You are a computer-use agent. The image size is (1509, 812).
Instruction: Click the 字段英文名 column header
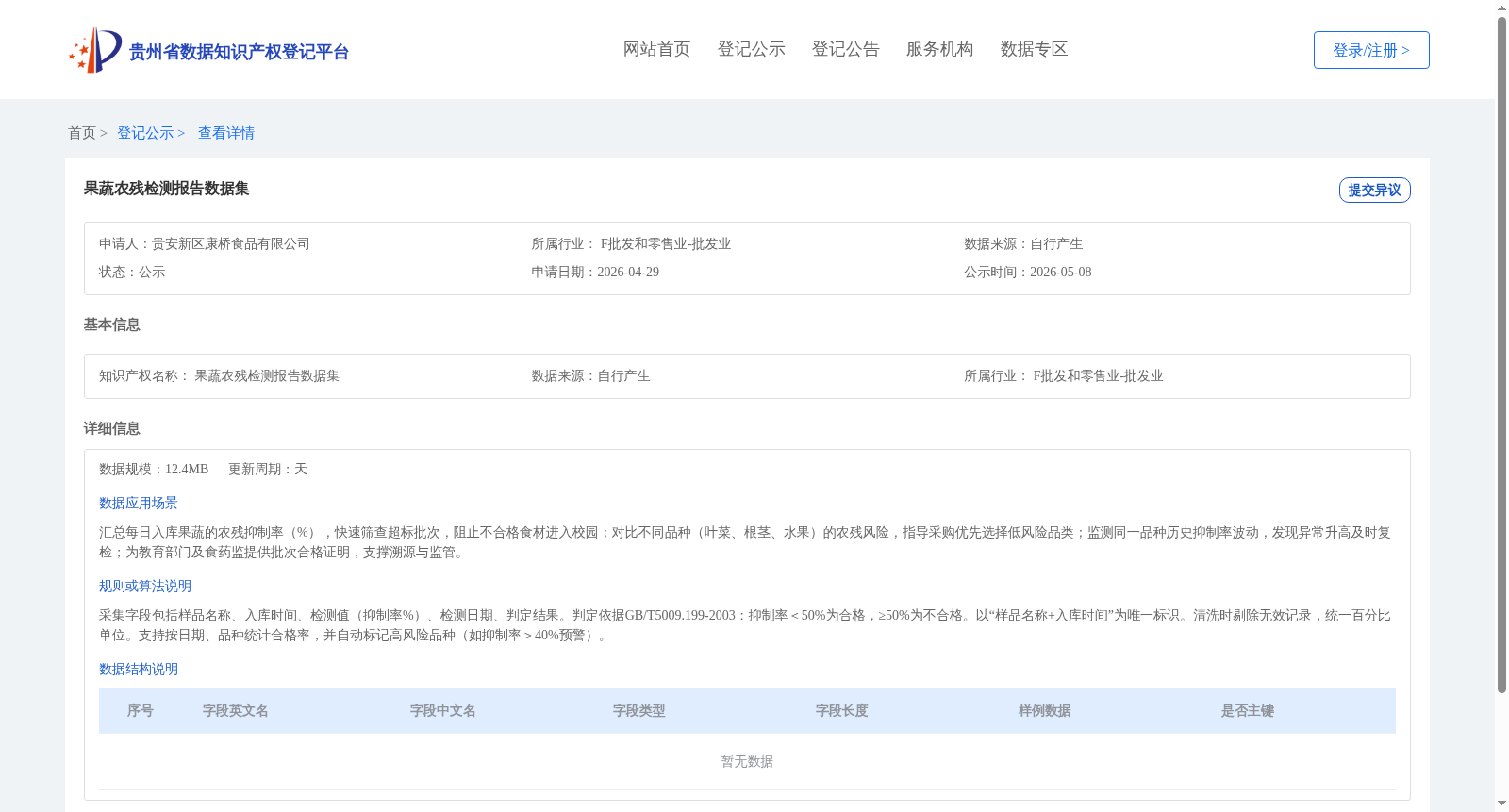pyautogui.click(x=236, y=710)
